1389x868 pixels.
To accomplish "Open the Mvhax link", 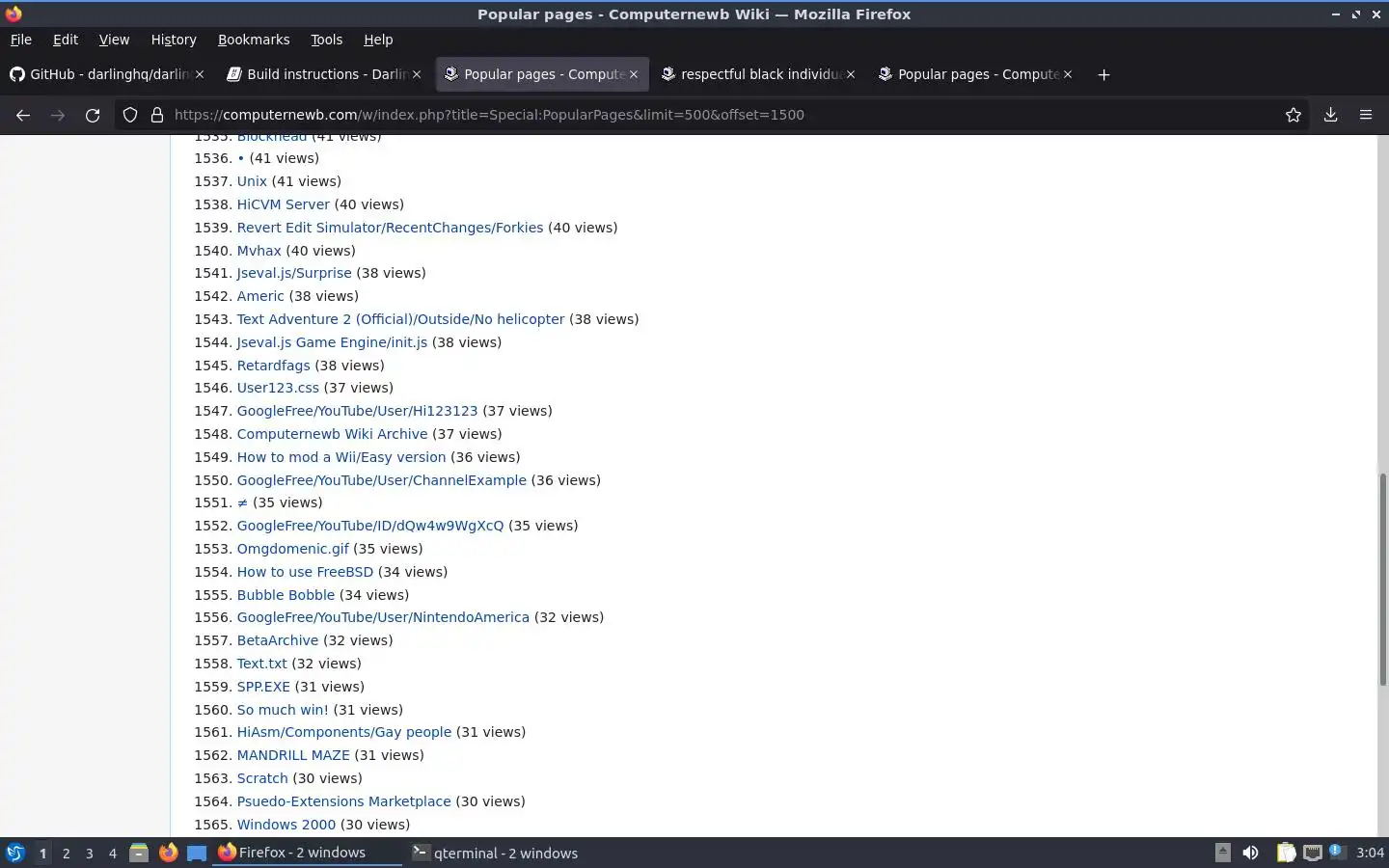I will [x=259, y=251].
